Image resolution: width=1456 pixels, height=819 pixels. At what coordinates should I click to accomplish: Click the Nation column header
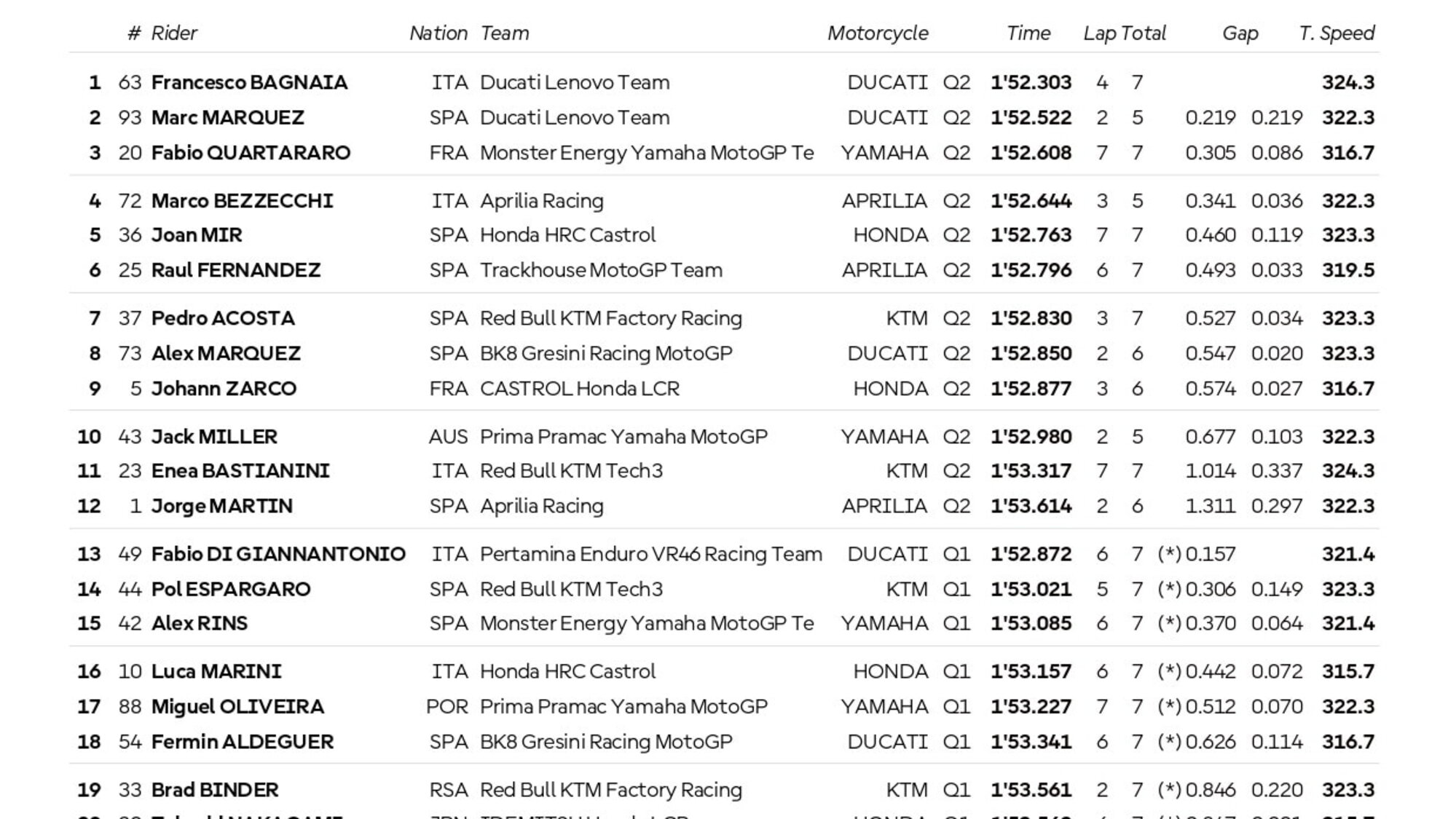pyautogui.click(x=438, y=33)
